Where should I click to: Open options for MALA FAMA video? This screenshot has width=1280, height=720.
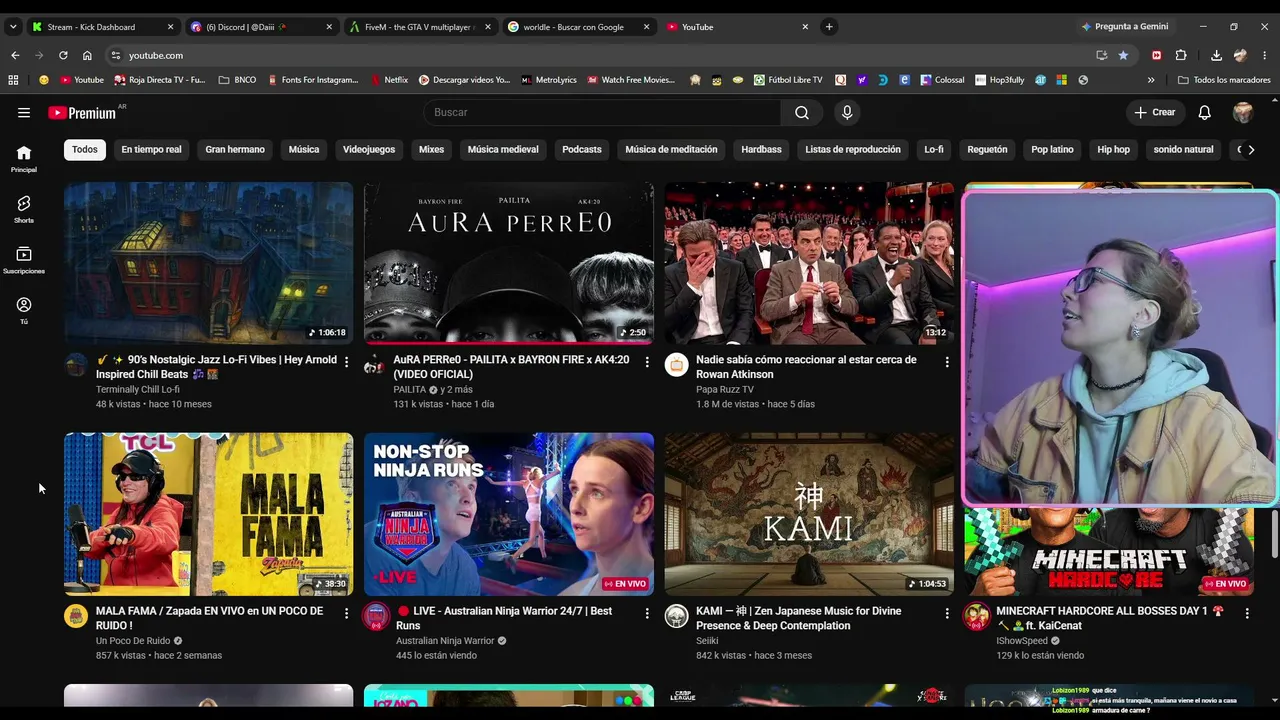pos(347,612)
